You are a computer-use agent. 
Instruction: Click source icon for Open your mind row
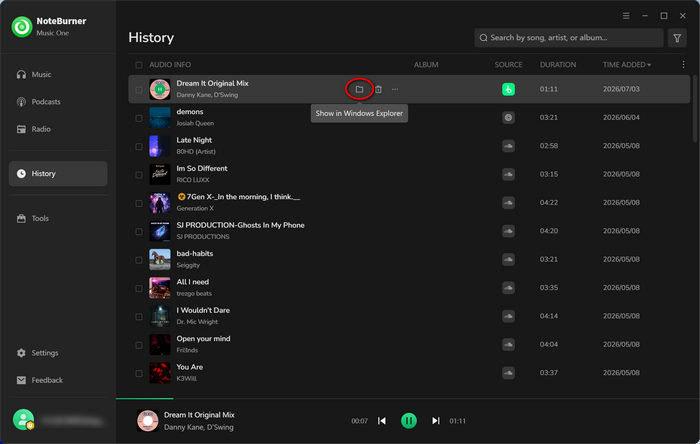click(508, 344)
